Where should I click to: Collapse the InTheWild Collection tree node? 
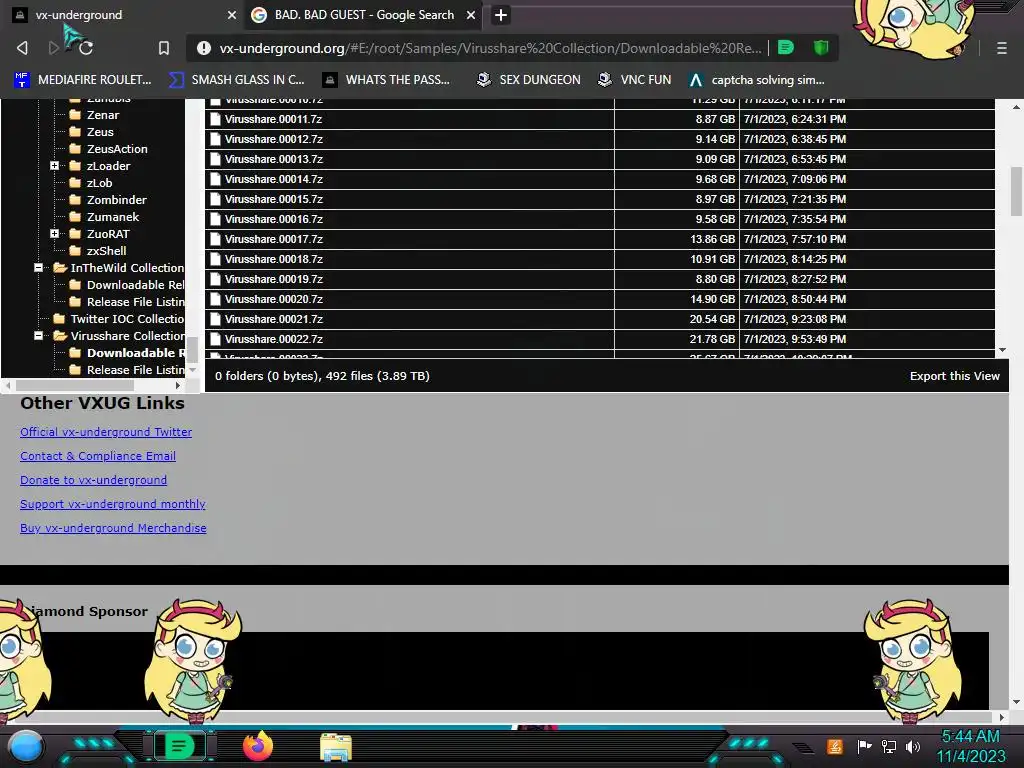coord(39,268)
